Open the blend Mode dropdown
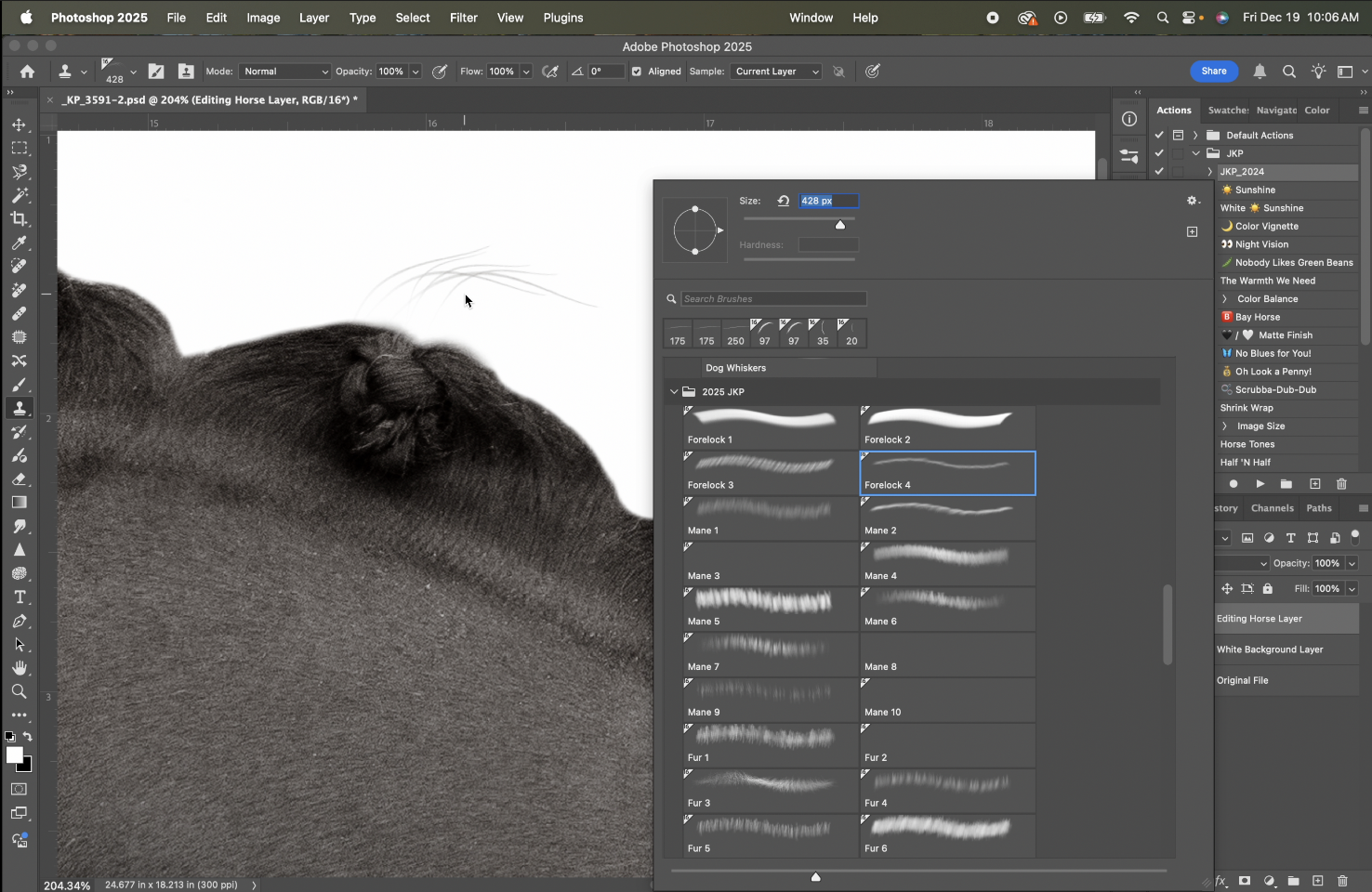The height and width of the screenshot is (892, 1372). pyautogui.click(x=285, y=72)
